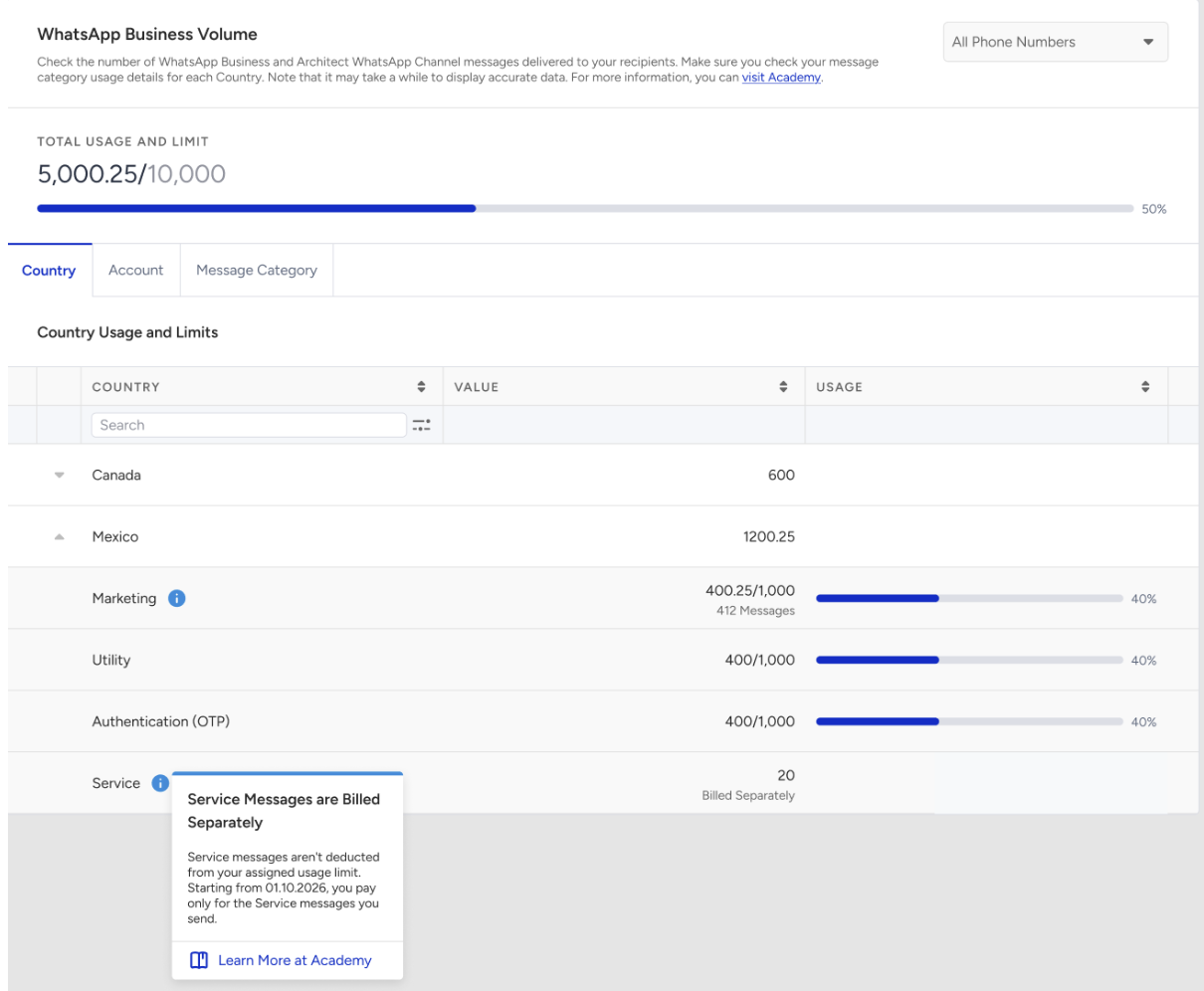Screen dimensions: 1204x991
Task: Click the book icon in tooltip
Action: pos(199,960)
